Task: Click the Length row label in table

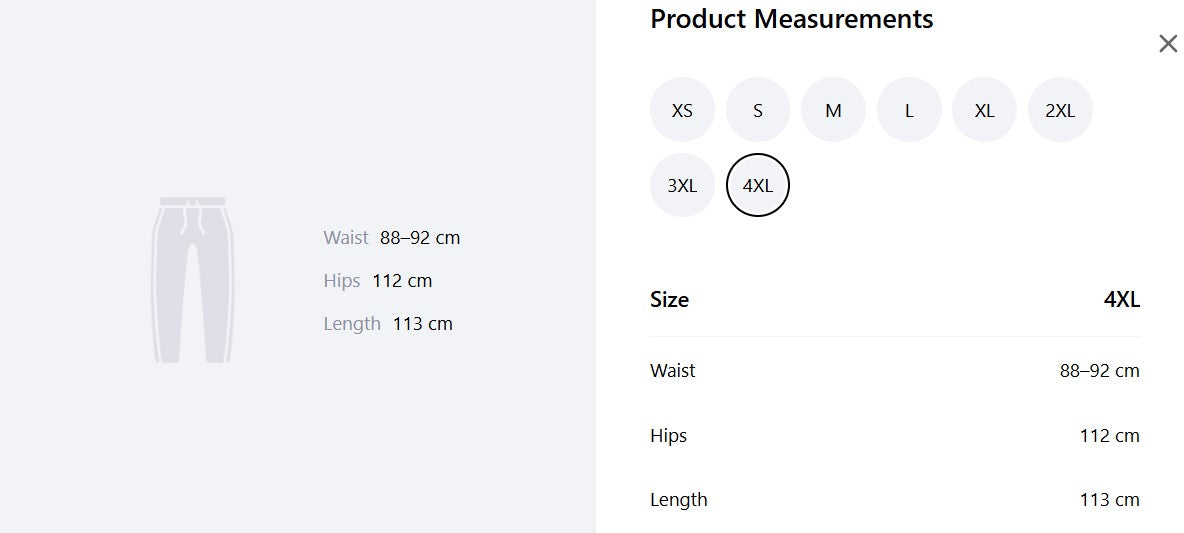Action: [x=679, y=500]
